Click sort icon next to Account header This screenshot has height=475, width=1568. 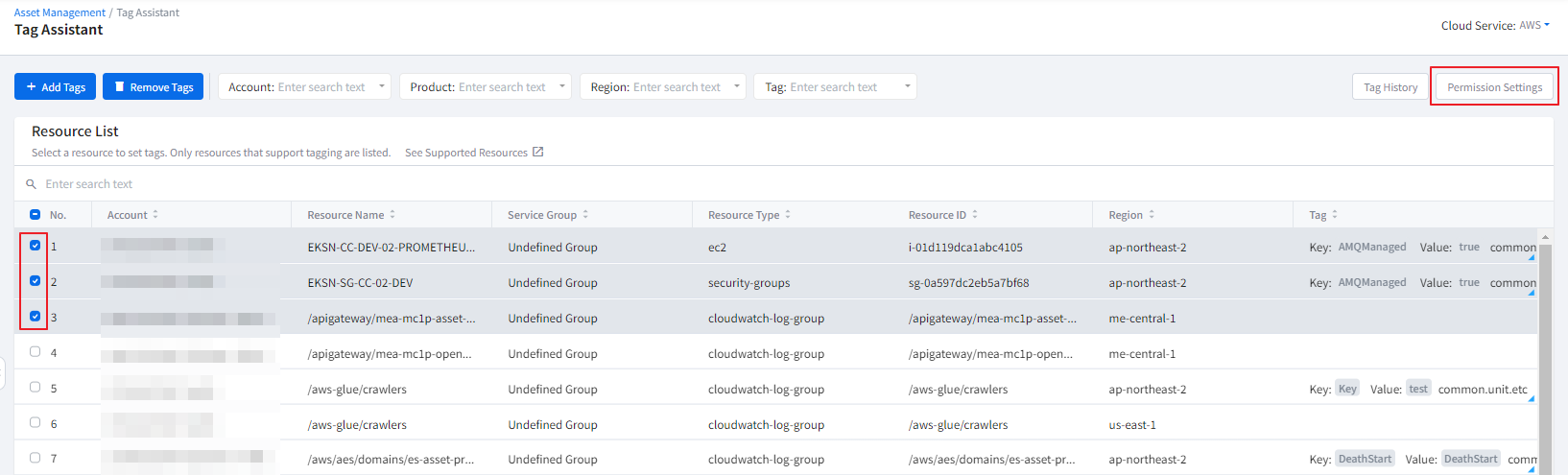coord(155,215)
